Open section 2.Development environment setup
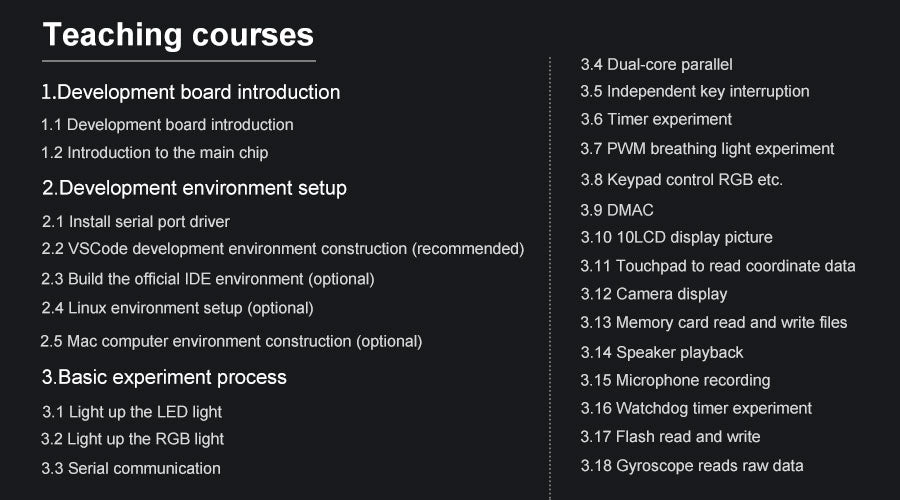This screenshot has height=500, width=900. click(x=194, y=188)
